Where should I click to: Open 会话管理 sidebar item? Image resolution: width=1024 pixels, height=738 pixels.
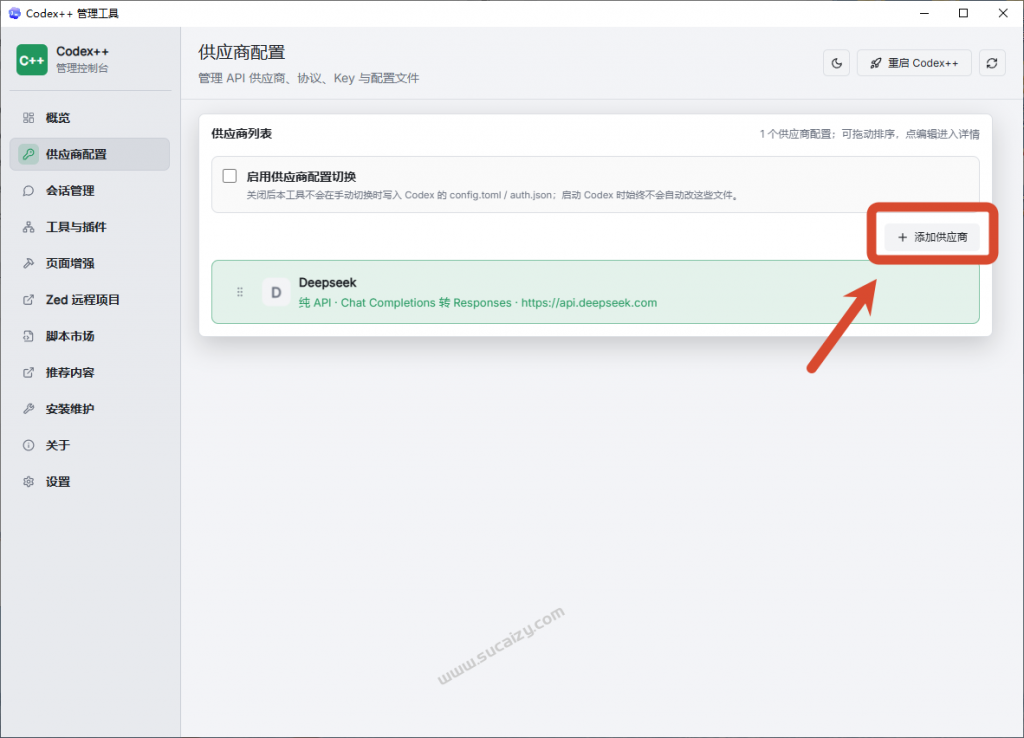(89, 191)
